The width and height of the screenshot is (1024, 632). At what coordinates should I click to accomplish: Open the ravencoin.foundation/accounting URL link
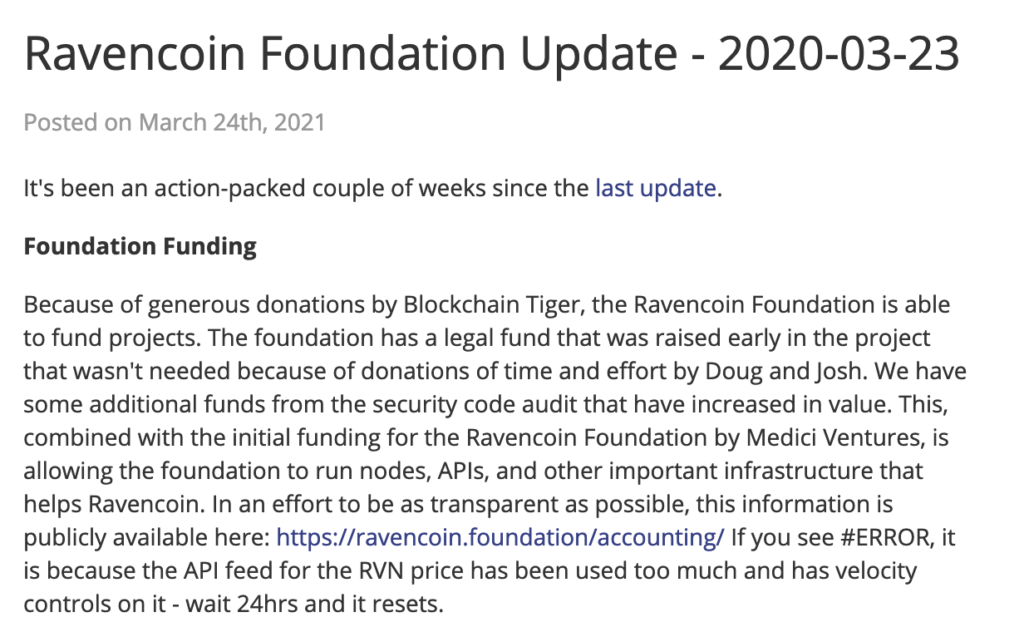pos(500,537)
